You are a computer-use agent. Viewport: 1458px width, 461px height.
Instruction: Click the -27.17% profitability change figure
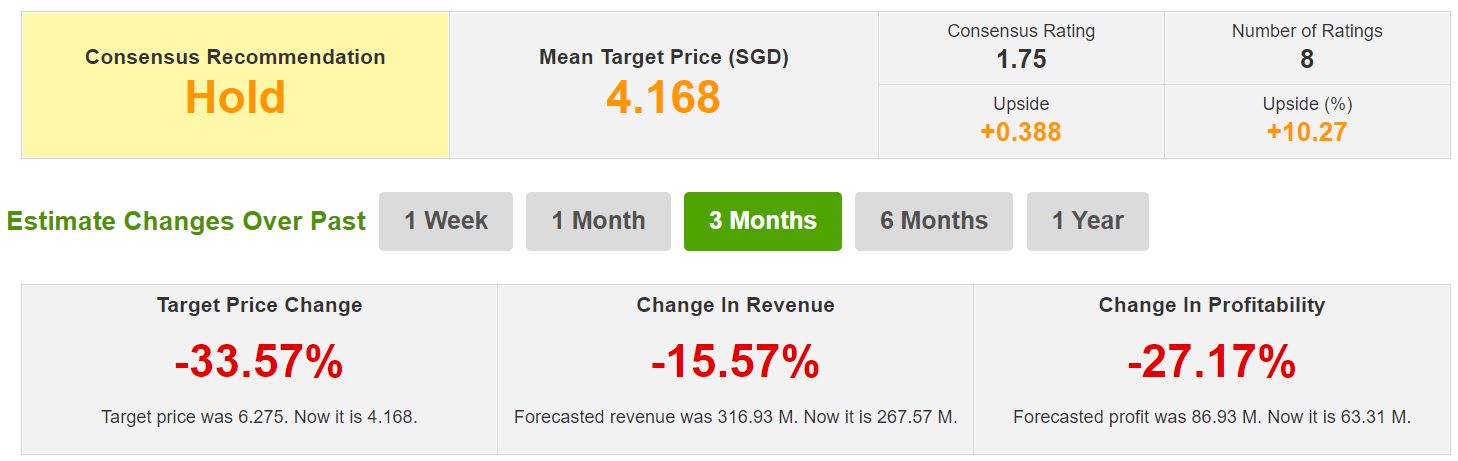tap(1211, 362)
